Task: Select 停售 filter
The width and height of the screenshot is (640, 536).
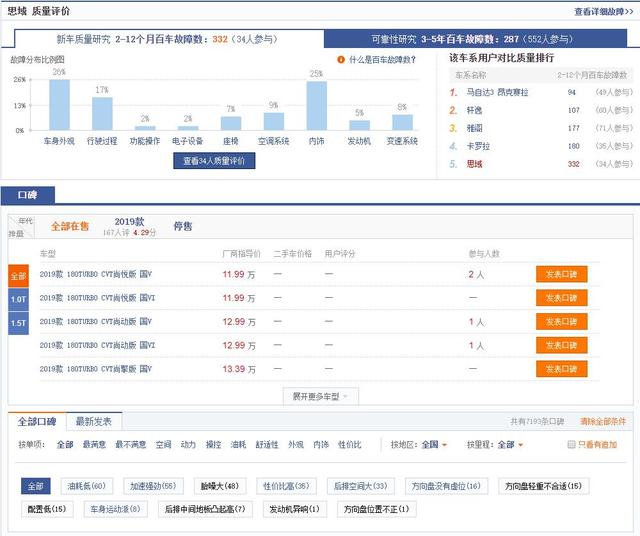Action: pos(183,227)
